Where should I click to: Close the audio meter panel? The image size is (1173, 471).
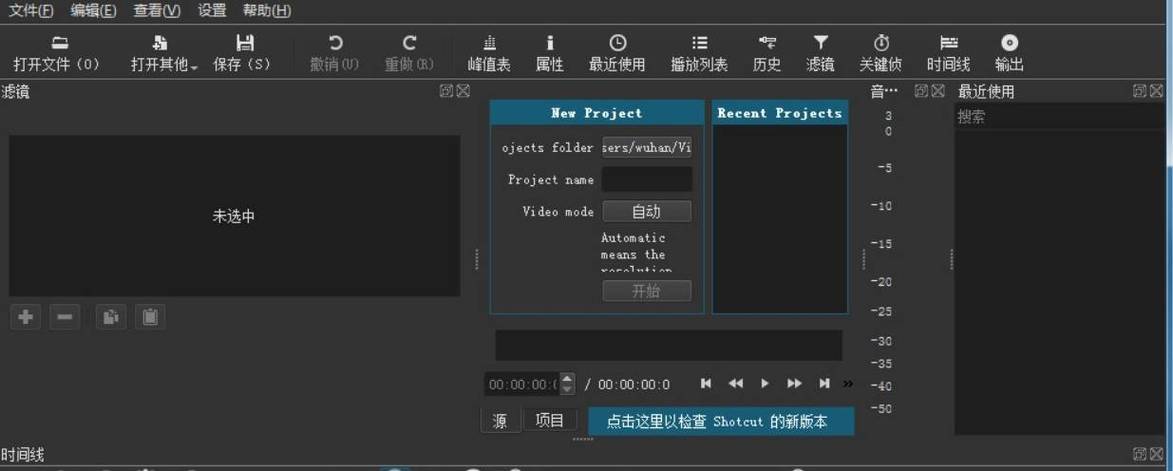[937, 91]
